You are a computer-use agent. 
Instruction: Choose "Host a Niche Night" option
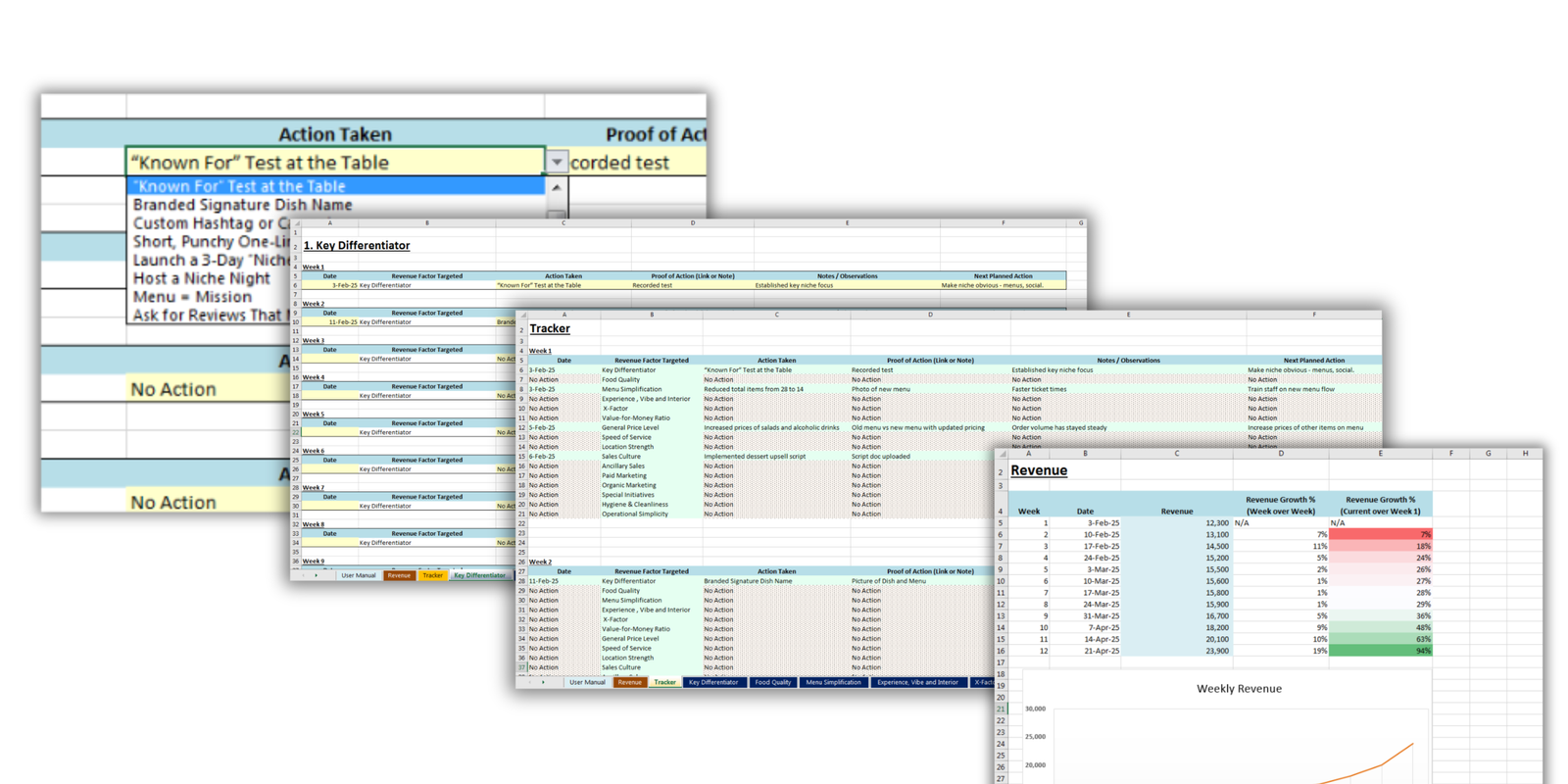coord(201,278)
